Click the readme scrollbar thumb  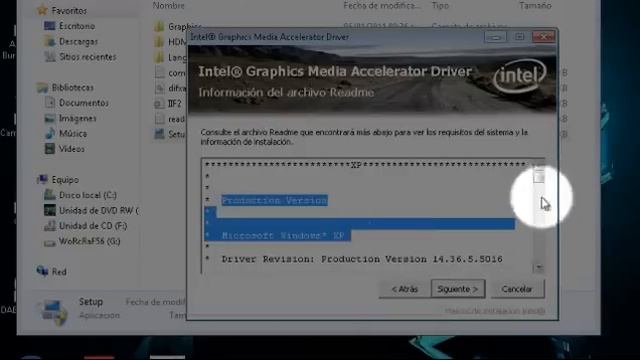click(x=539, y=176)
